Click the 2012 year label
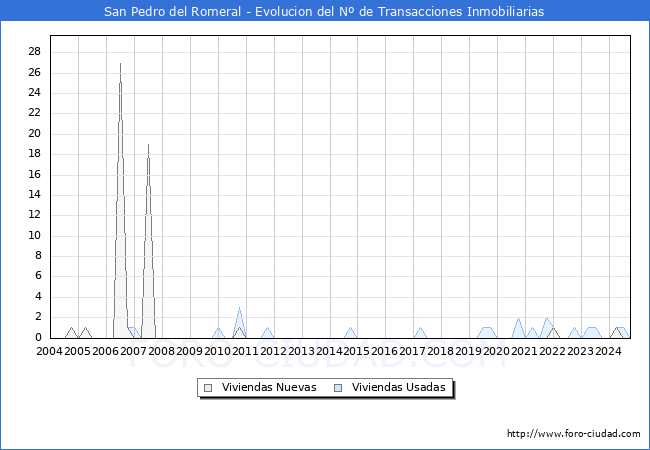 pyautogui.click(x=273, y=351)
